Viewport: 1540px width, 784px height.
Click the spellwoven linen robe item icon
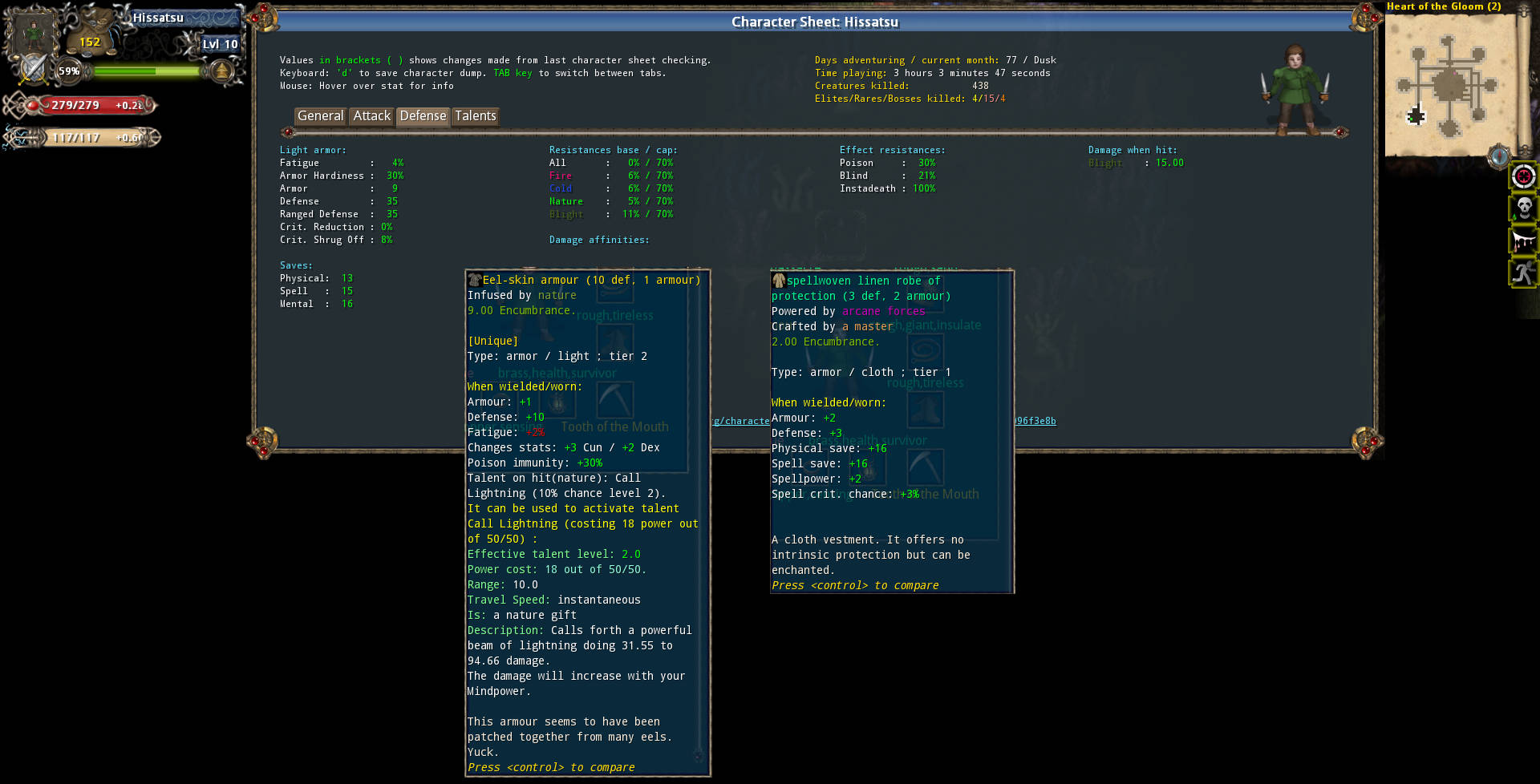[x=778, y=281]
